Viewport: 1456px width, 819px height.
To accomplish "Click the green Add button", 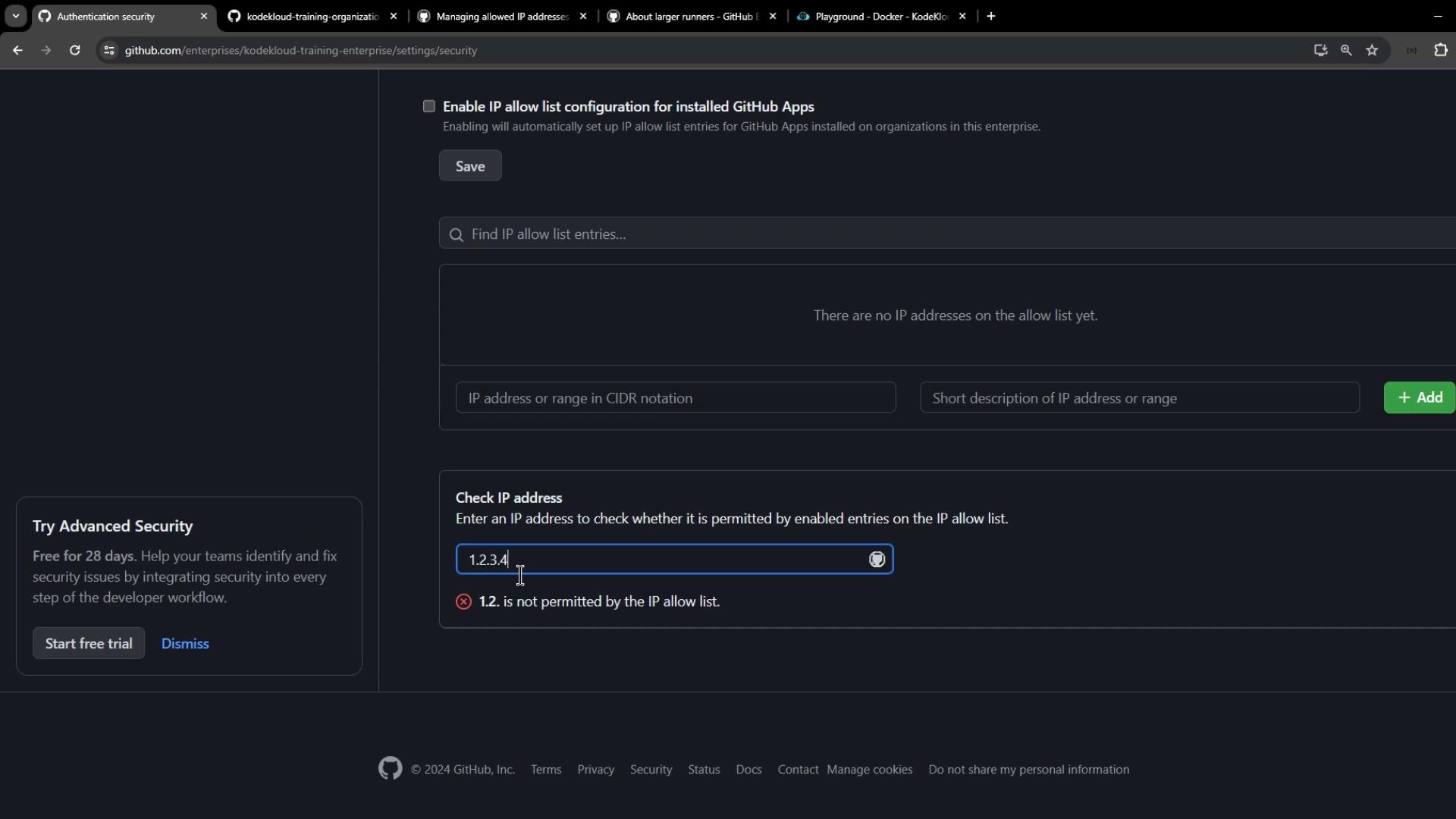I will [1419, 397].
